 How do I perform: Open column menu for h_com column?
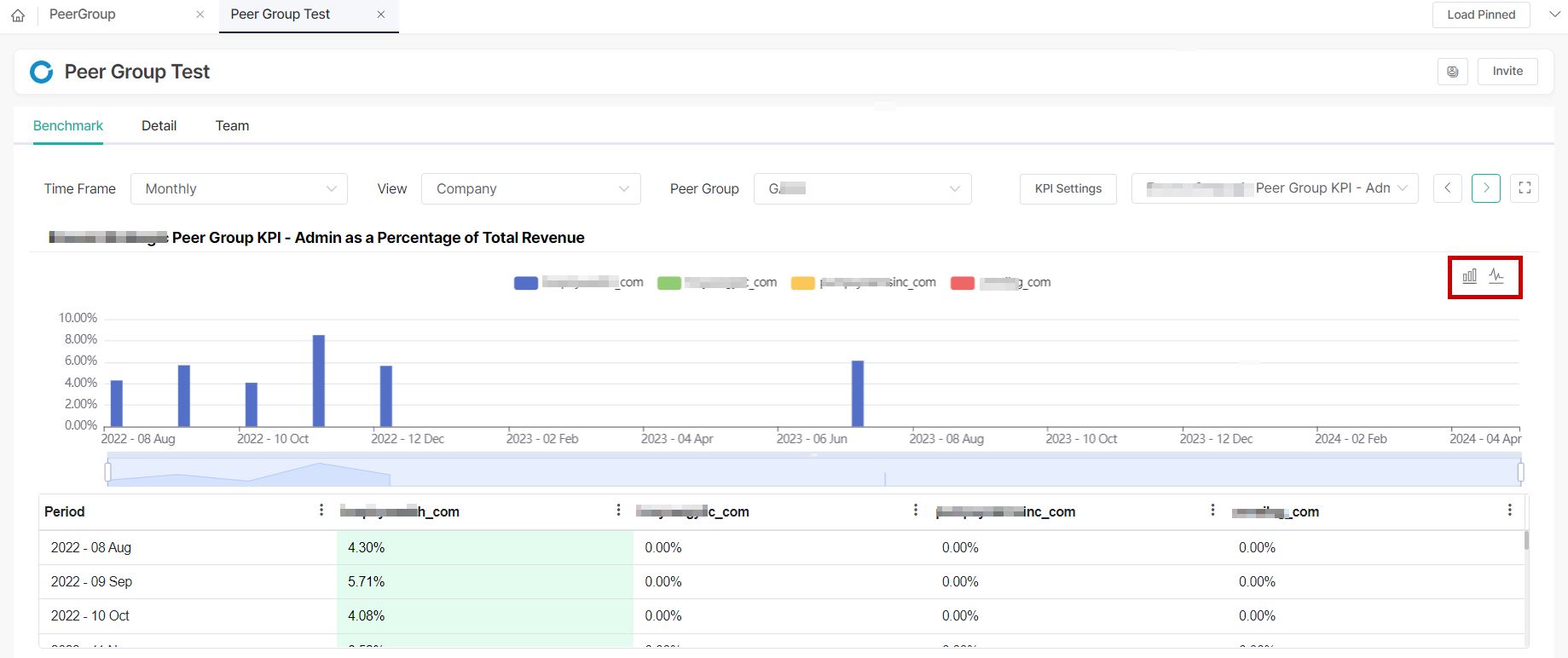(618, 511)
